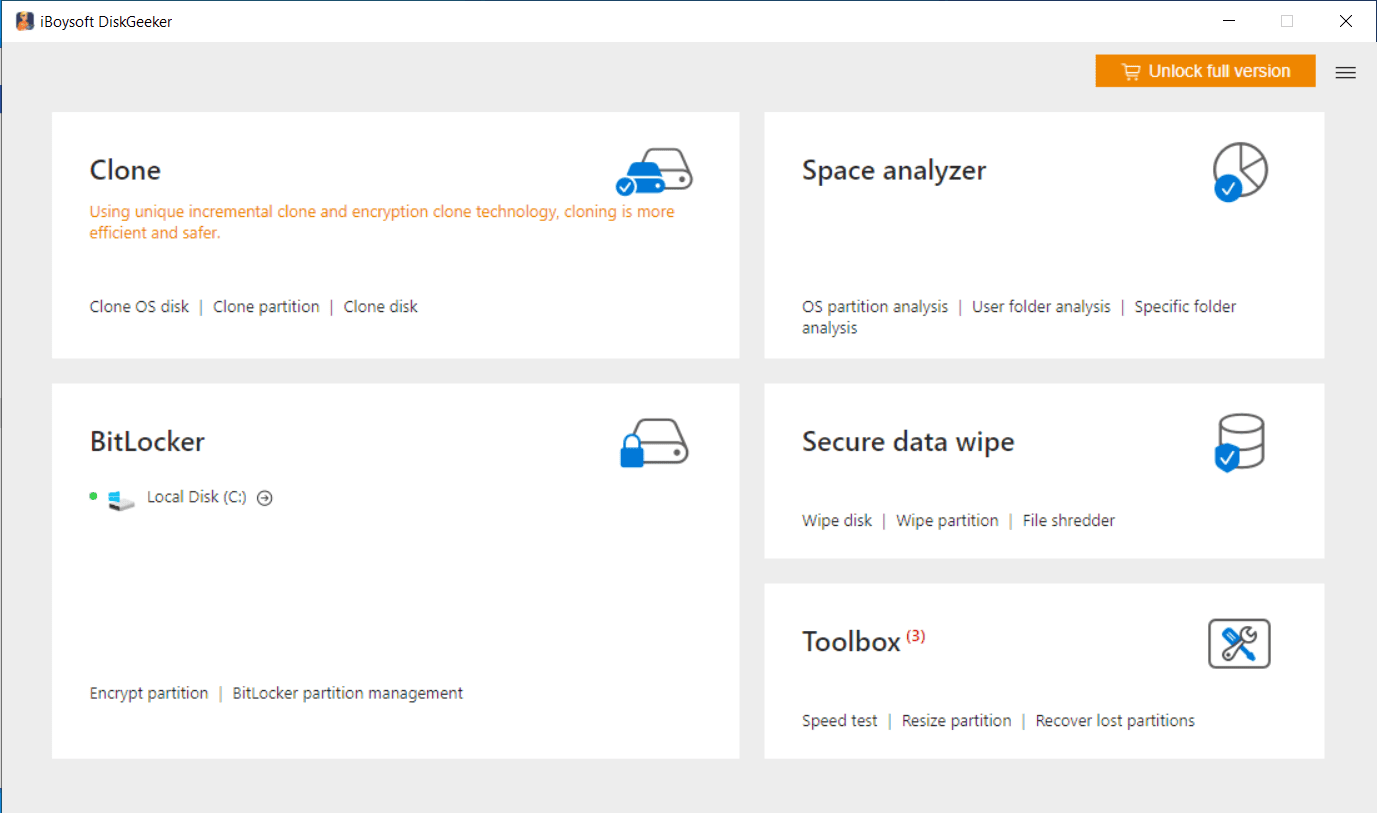This screenshot has width=1377, height=813.
Task: Click the BitLocker padlock drive icon
Action: pyautogui.click(x=654, y=442)
